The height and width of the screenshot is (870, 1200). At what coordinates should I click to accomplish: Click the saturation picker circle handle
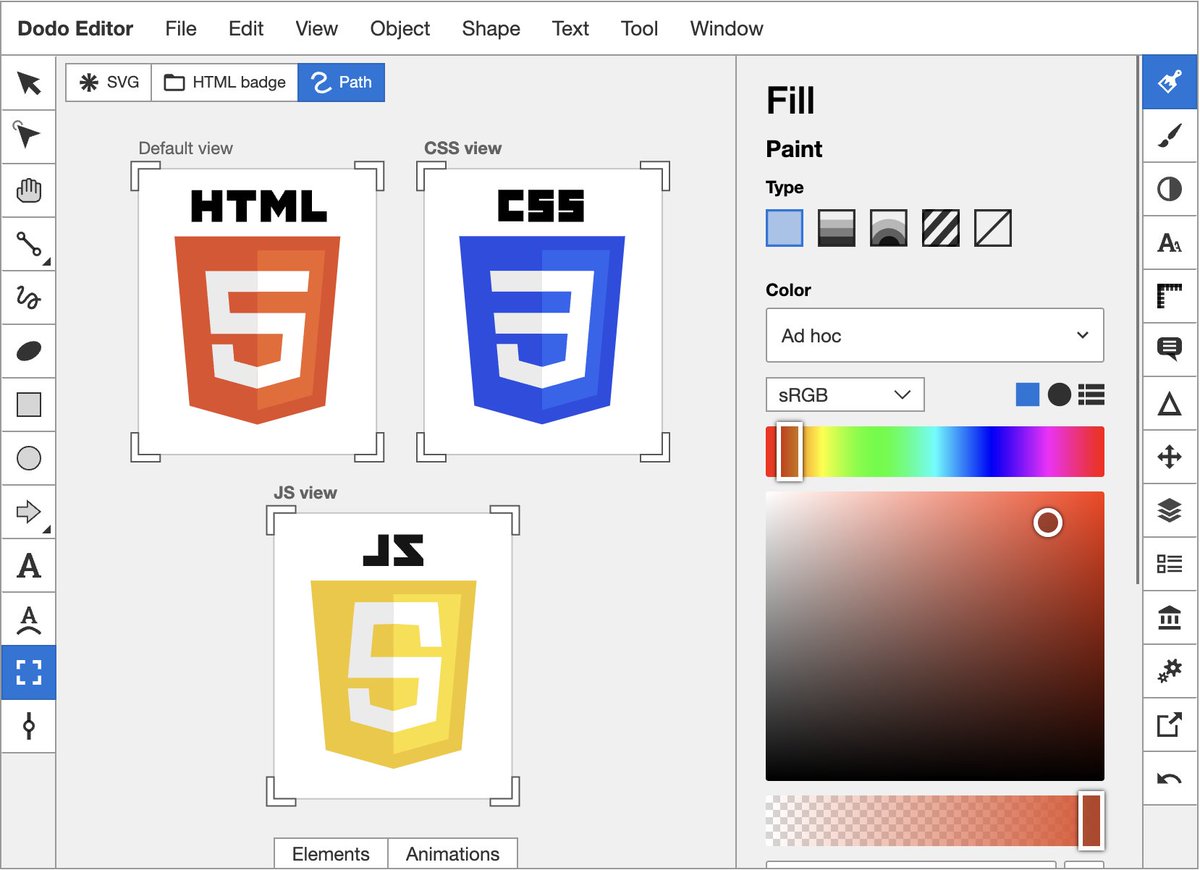tap(1047, 522)
